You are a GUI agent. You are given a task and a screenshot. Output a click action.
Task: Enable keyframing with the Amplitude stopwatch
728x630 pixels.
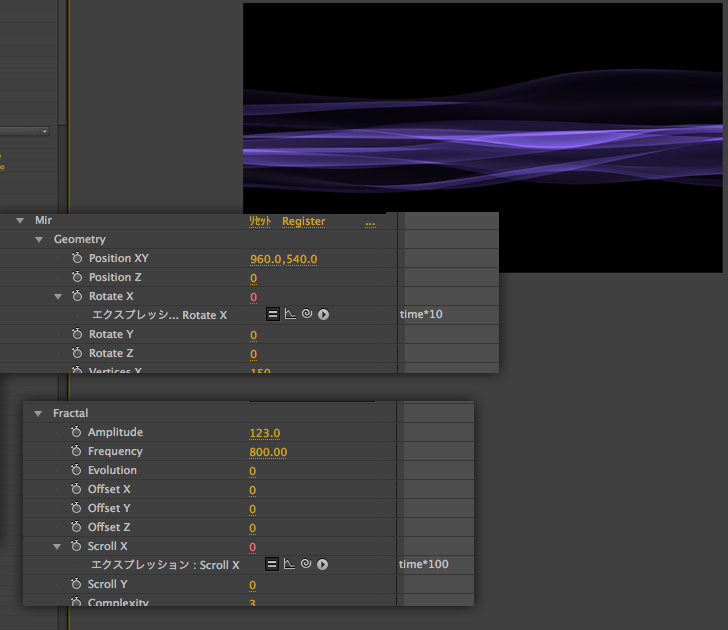pyautogui.click(x=76, y=432)
